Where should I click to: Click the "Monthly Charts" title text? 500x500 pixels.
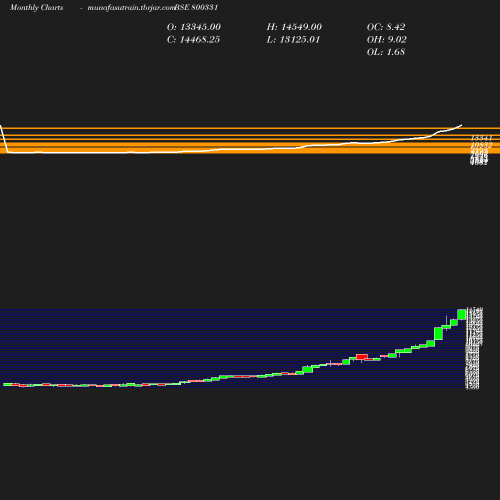click(x=36, y=7)
